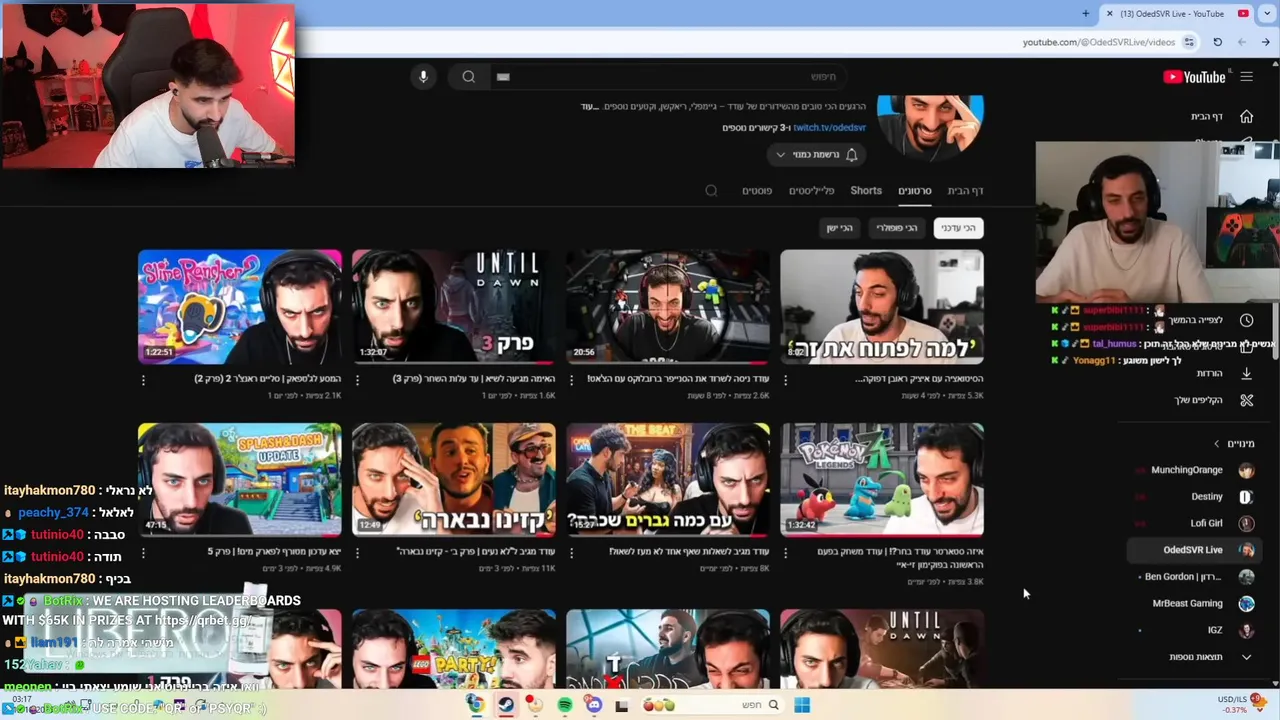1280x720 pixels.
Task: Open USD/ILS widget in system tray
Action: [1243, 705]
